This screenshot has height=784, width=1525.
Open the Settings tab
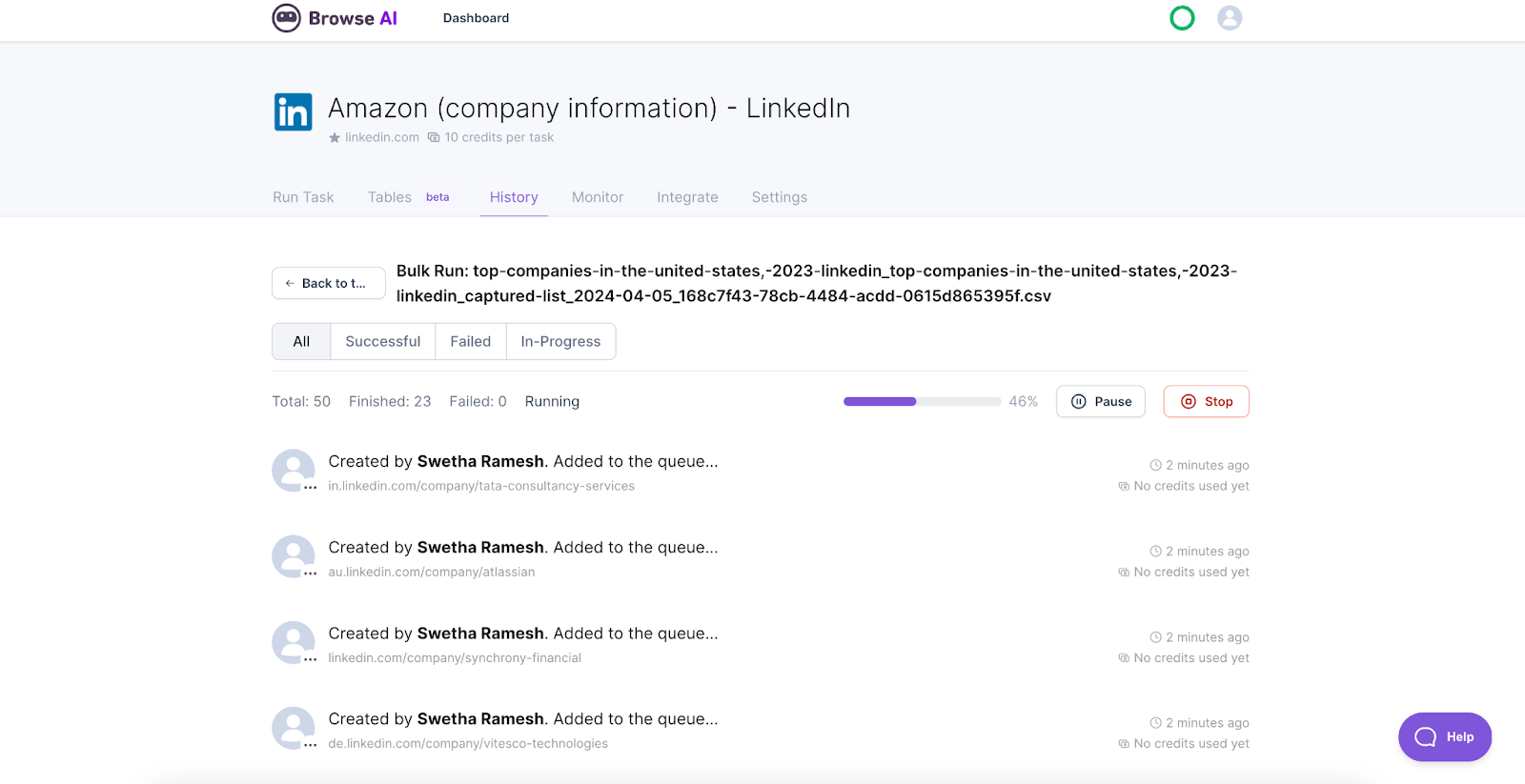[779, 197]
